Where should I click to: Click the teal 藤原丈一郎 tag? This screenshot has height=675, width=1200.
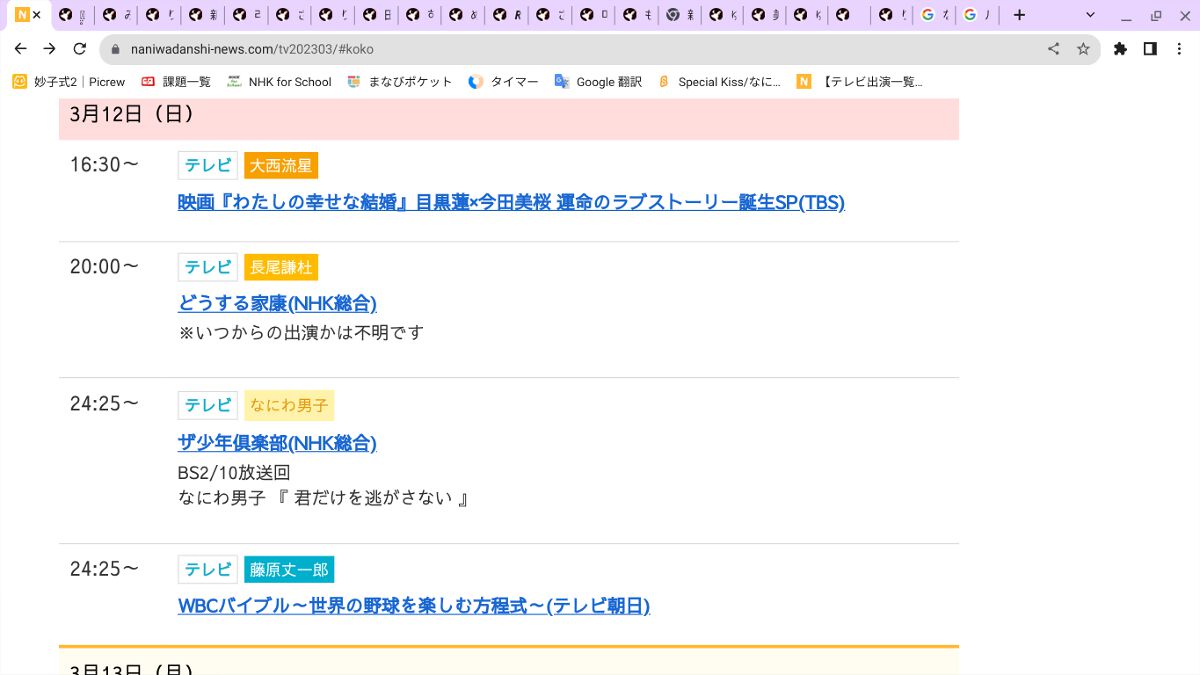[x=289, y=570]
